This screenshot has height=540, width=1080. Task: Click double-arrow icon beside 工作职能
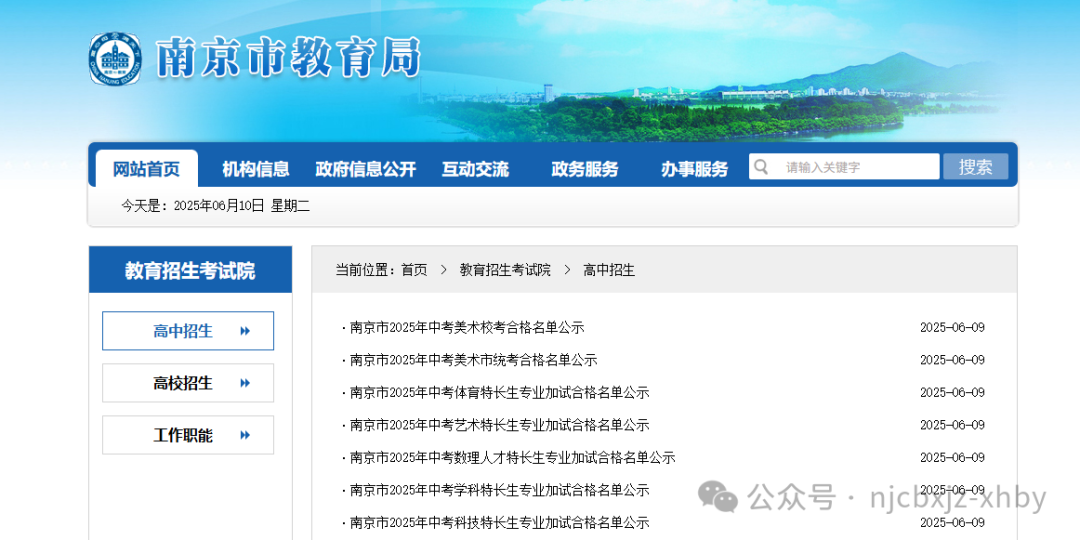(245, 435)
